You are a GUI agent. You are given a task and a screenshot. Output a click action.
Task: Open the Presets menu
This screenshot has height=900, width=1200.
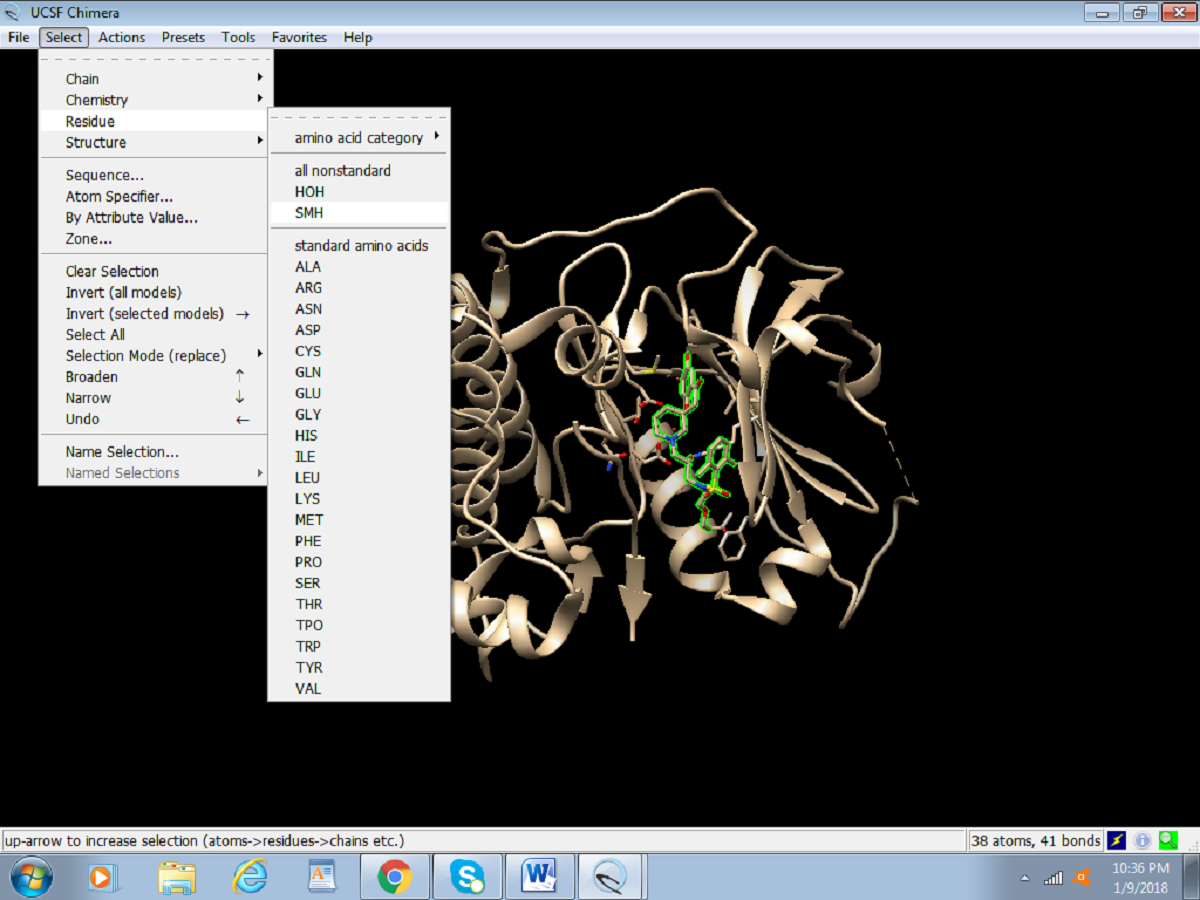[183, 37]
